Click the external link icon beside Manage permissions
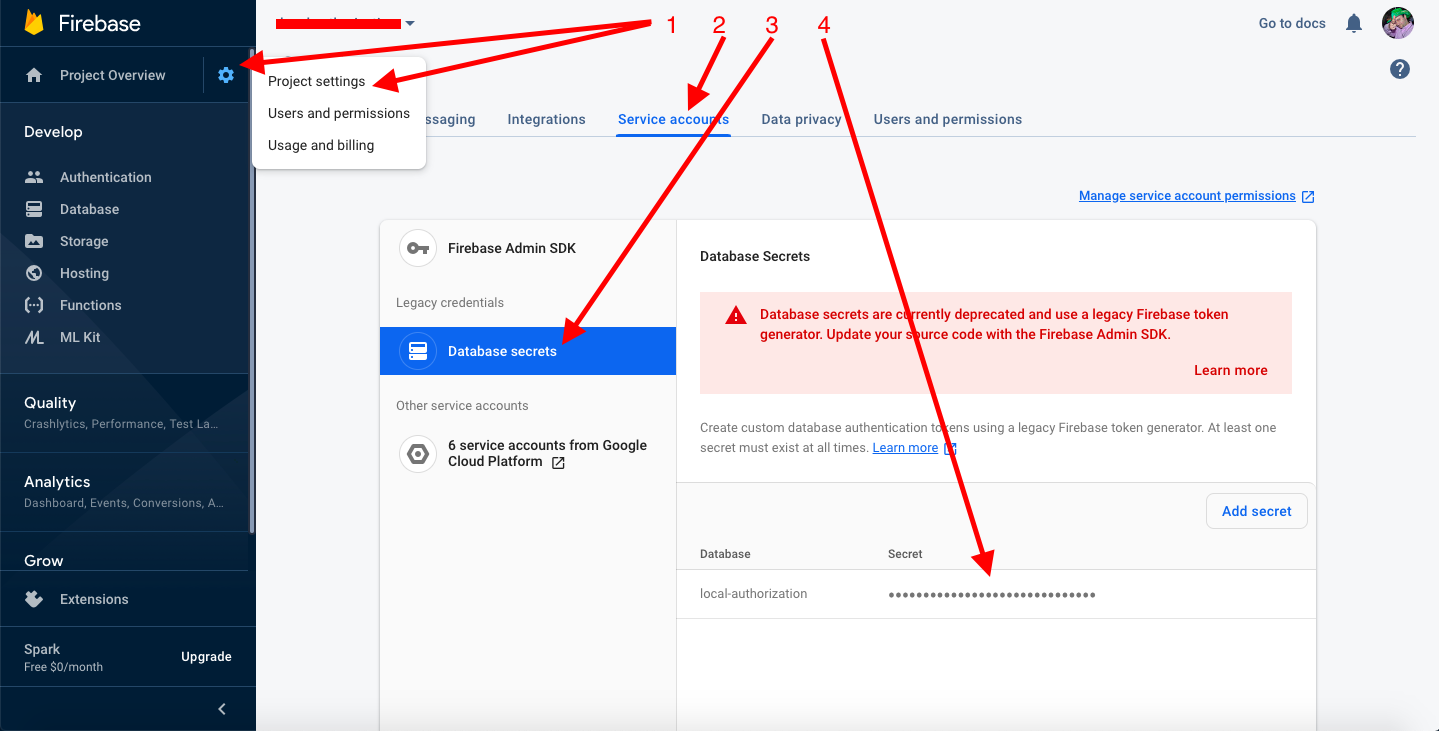Viewport: 1439px width, 731px height. click(1308, 197)
